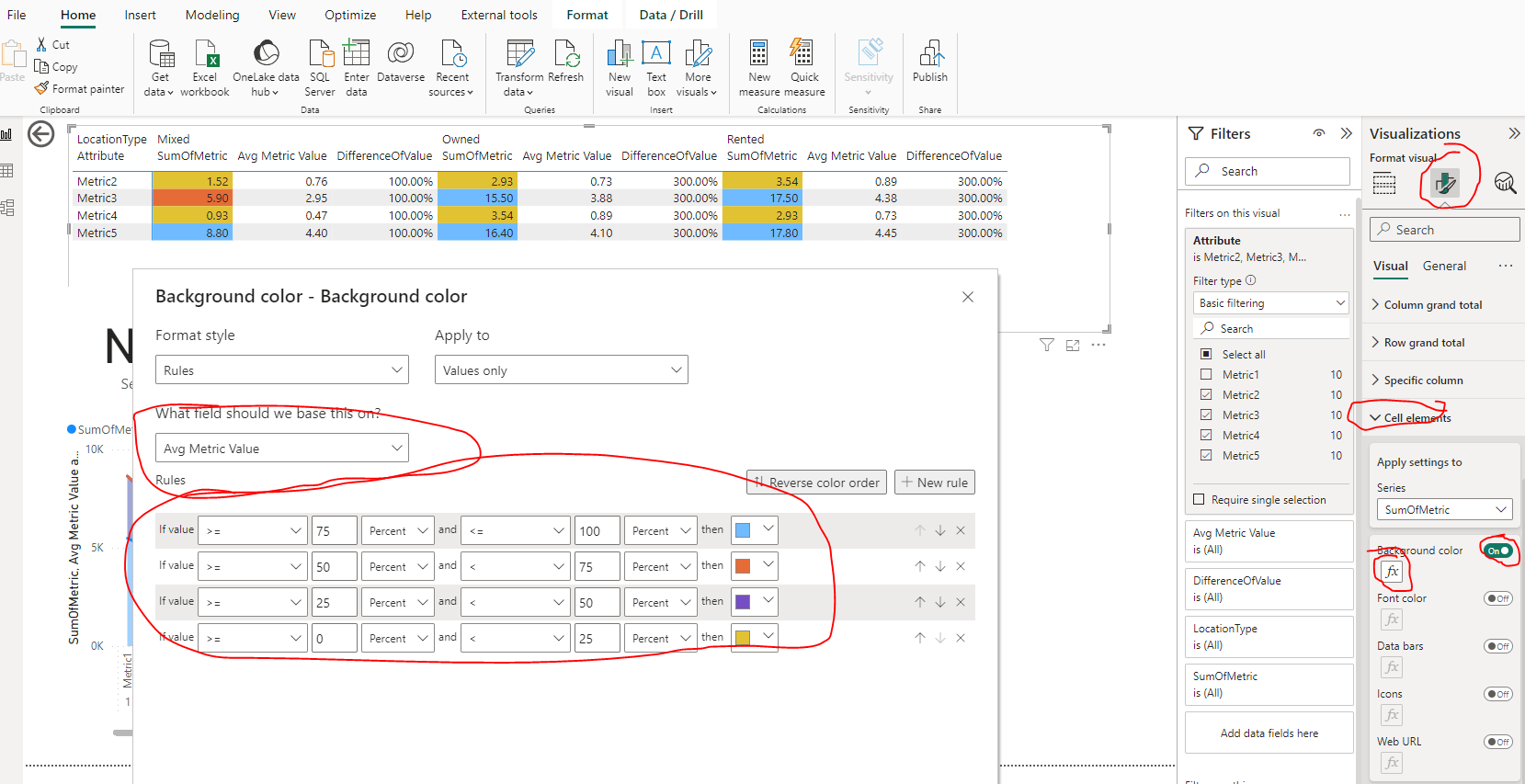This screenshot has width=1525, height=784.
Task: Create a Quick measure
Action: 804,68
